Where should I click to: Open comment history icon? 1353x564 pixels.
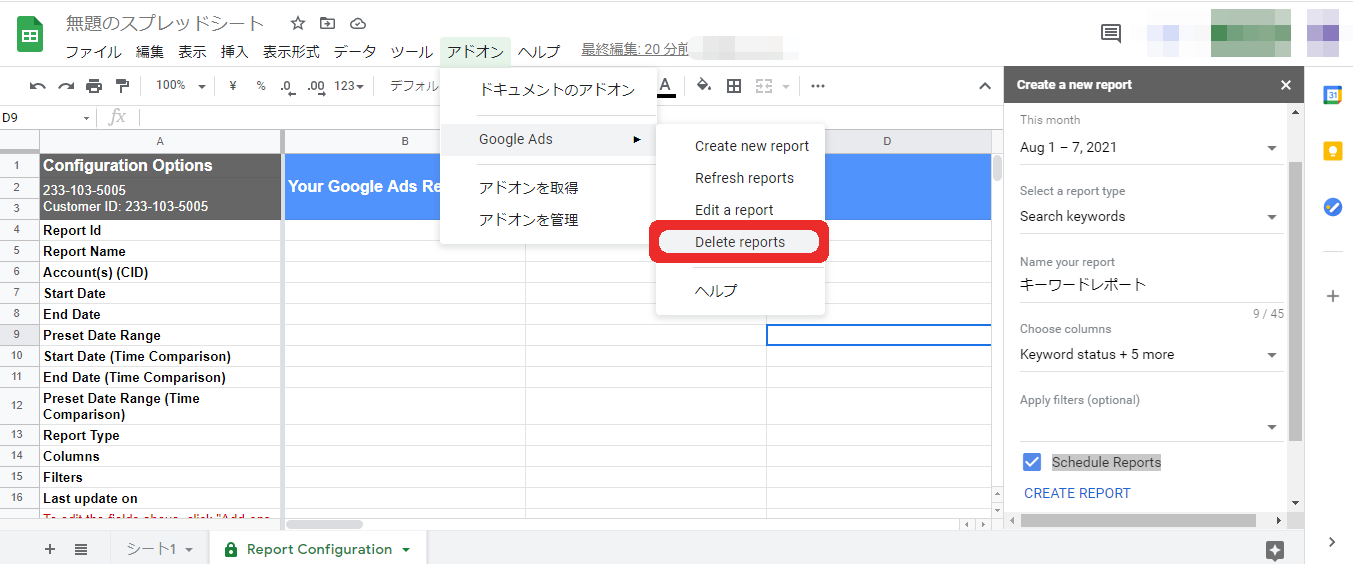1111,33
